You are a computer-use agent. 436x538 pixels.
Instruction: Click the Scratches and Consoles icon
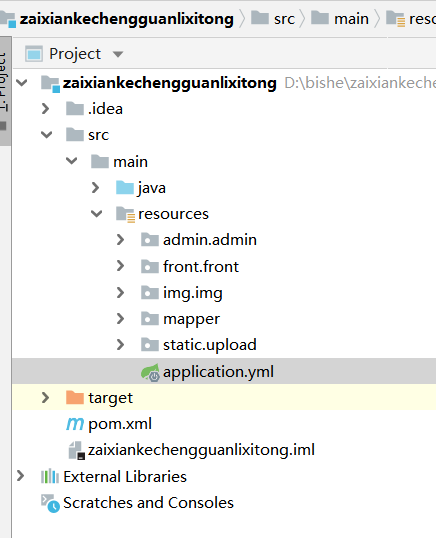tap(50, 503)
